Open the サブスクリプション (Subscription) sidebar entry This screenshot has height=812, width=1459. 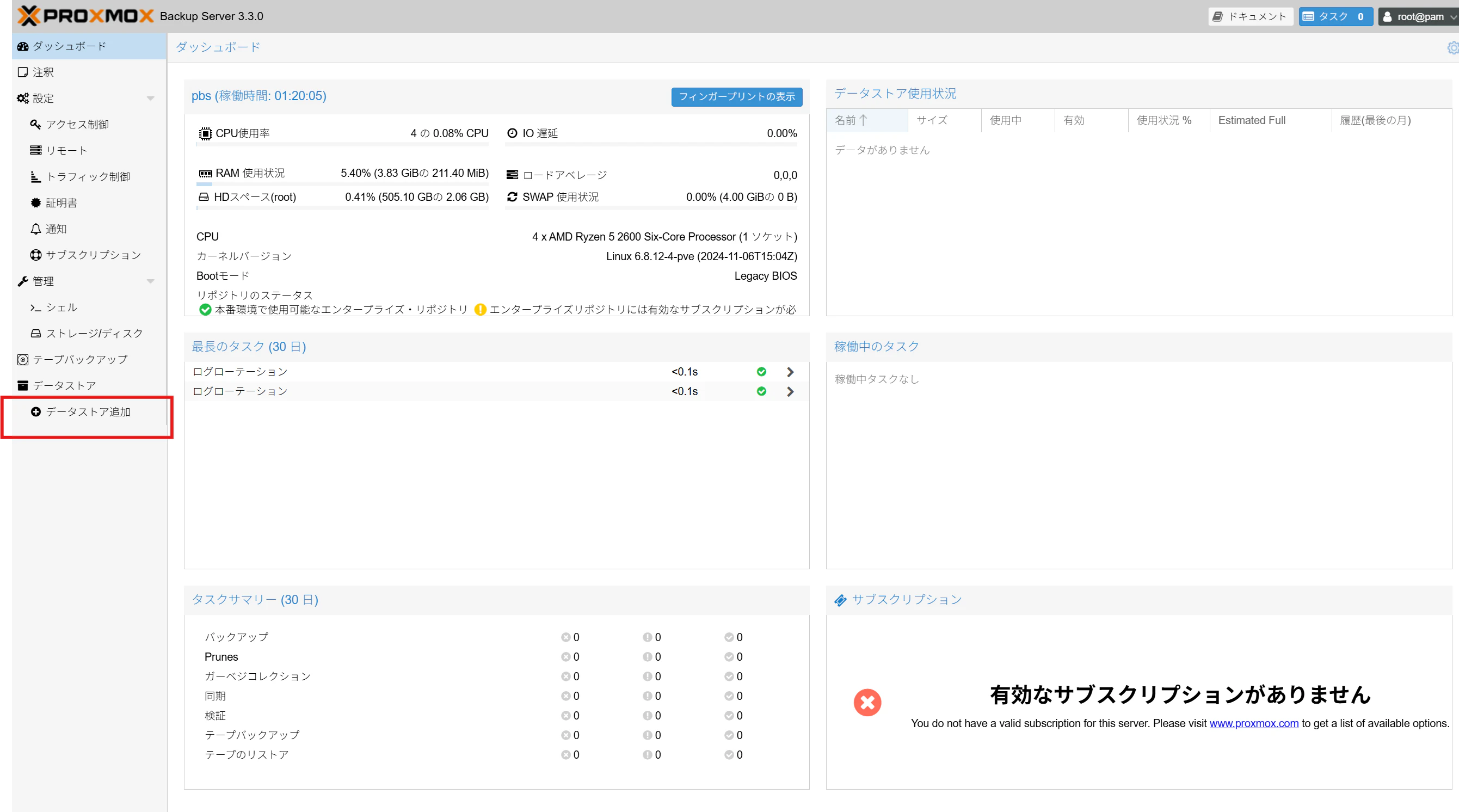click(93, 255)
